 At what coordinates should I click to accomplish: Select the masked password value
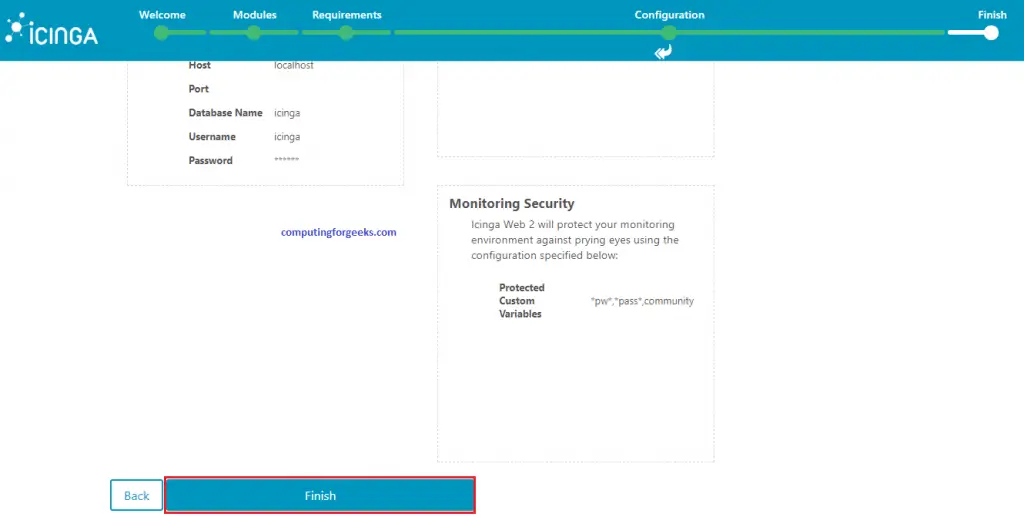[287, 159]
